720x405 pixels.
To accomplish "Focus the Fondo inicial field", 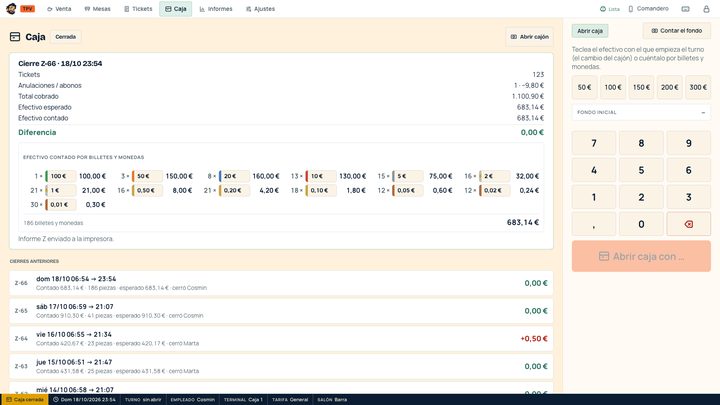I will pos(641,112).
